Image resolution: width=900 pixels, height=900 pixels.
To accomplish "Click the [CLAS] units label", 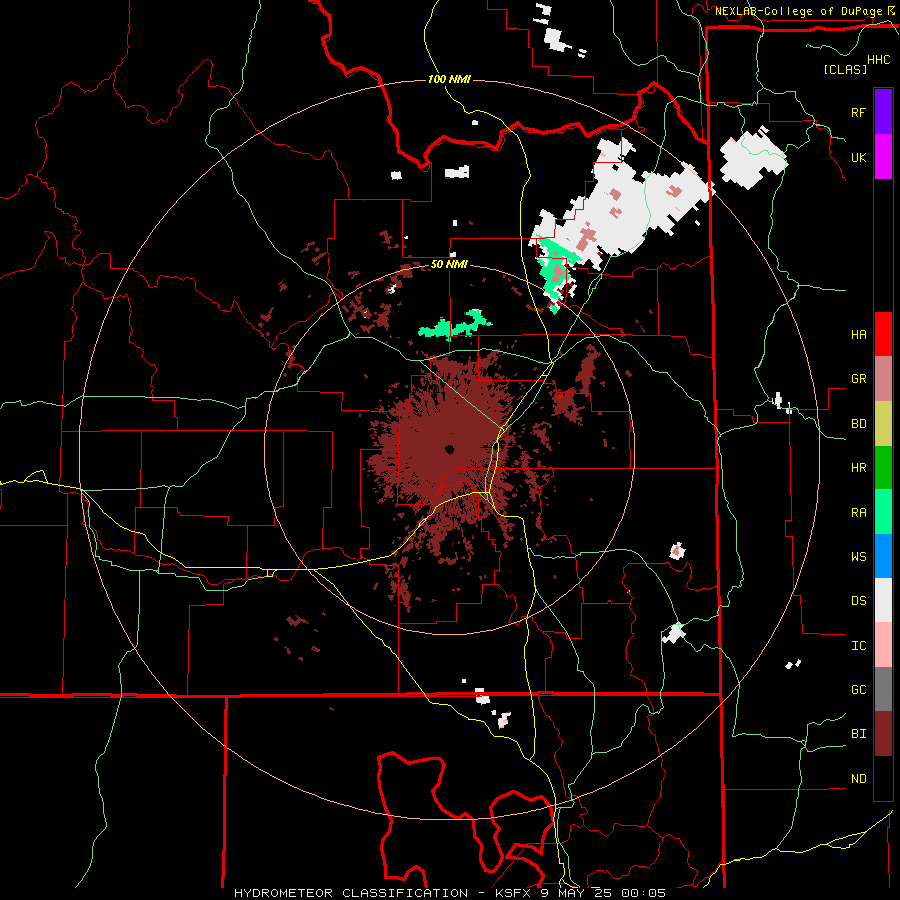I will [845, 69].
